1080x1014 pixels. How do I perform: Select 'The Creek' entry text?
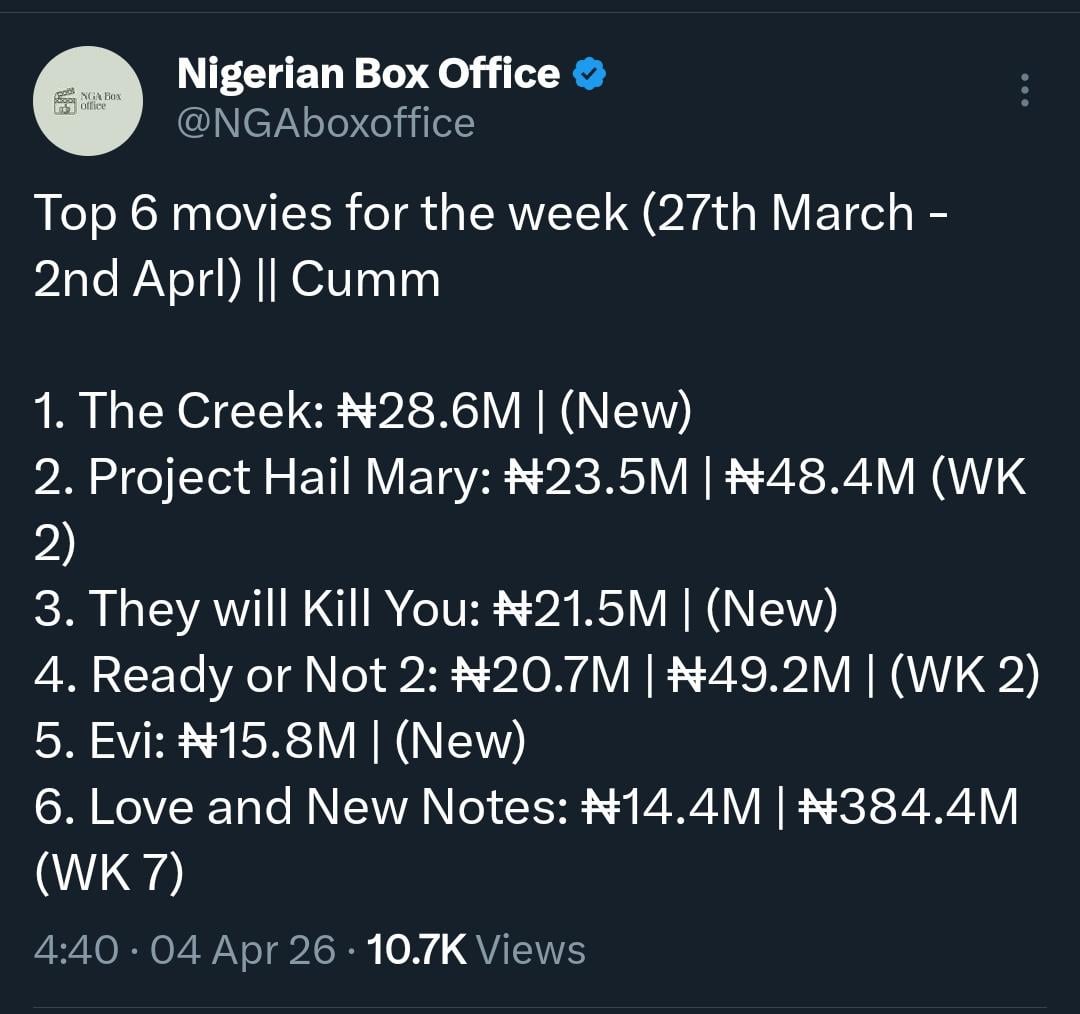point(194,411)
